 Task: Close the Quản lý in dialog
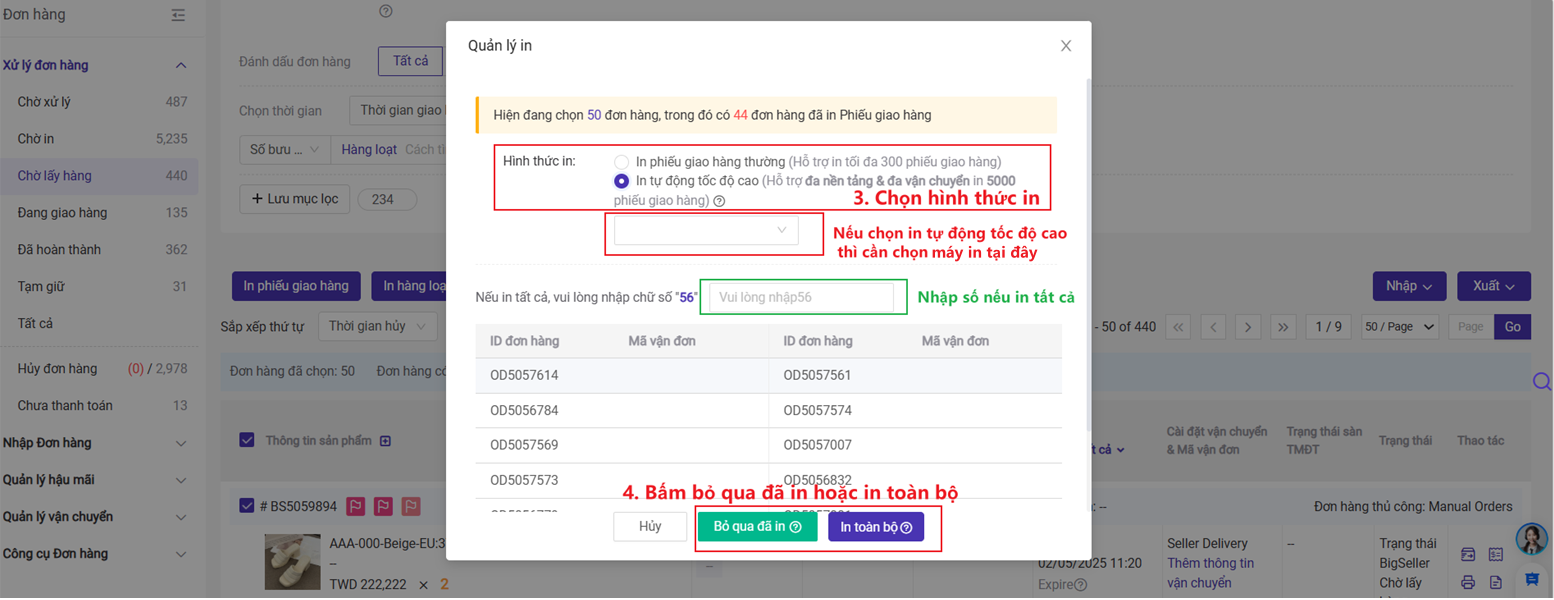point(1066,46)
